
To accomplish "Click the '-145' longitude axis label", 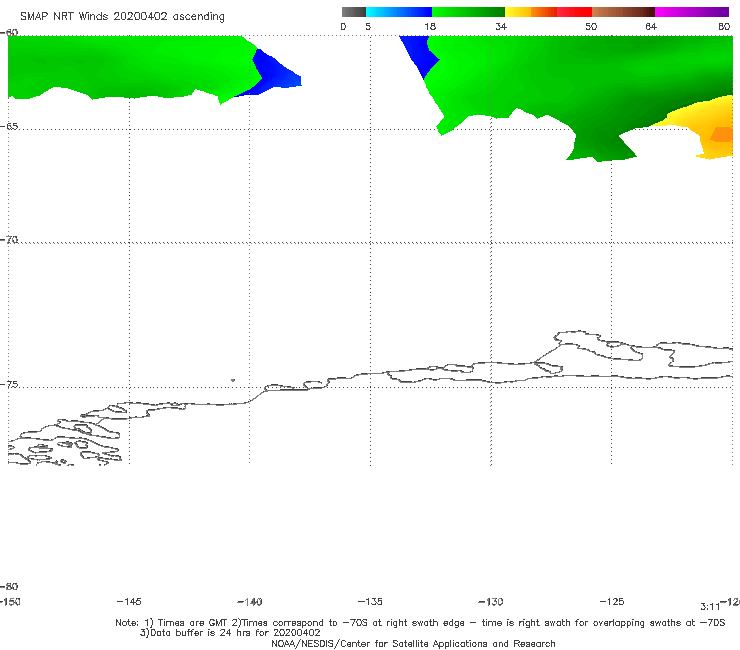I will pyautogui.click(x=129, y=602).
